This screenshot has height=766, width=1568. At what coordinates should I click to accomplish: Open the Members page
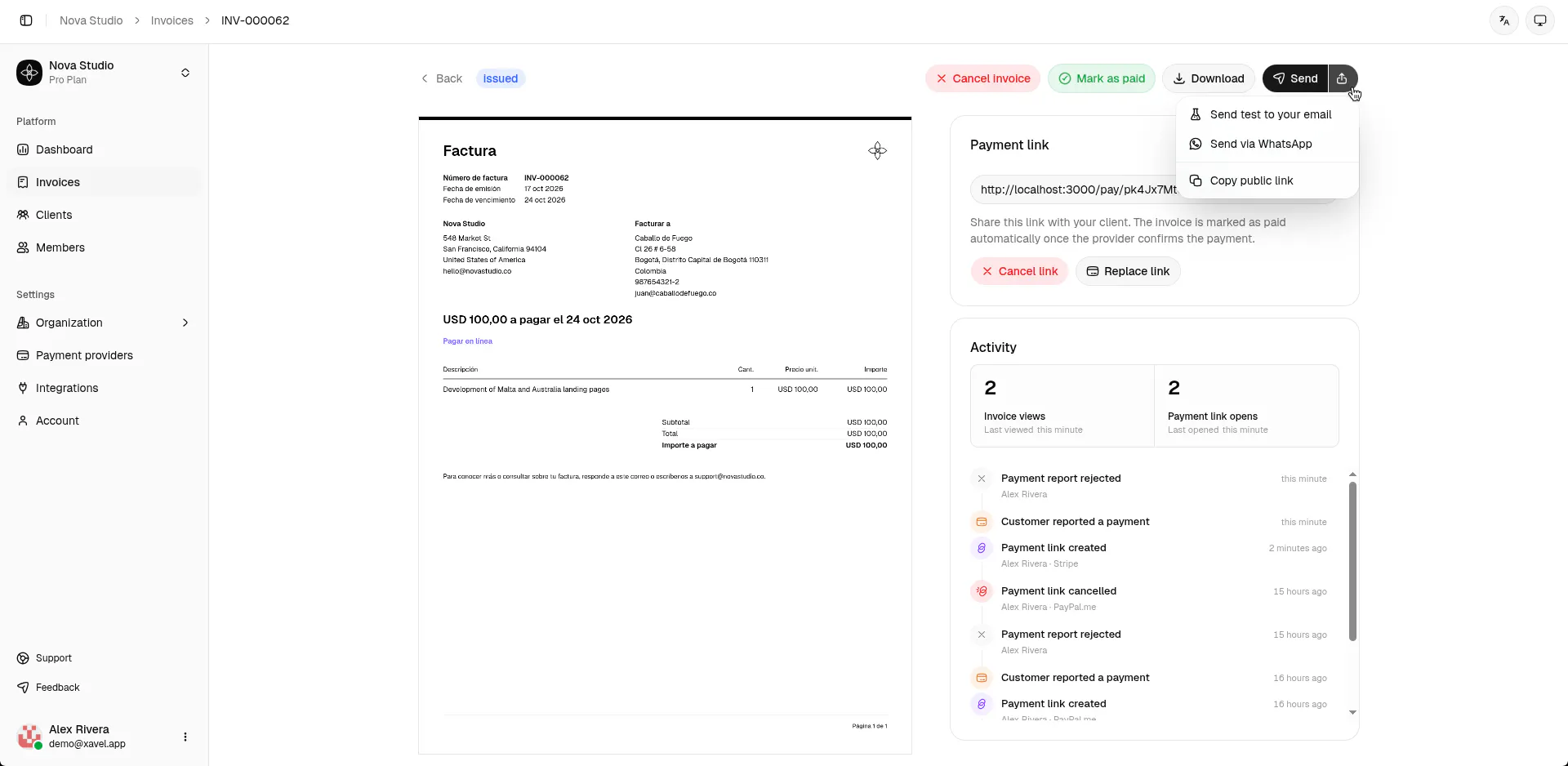[104, 247]
